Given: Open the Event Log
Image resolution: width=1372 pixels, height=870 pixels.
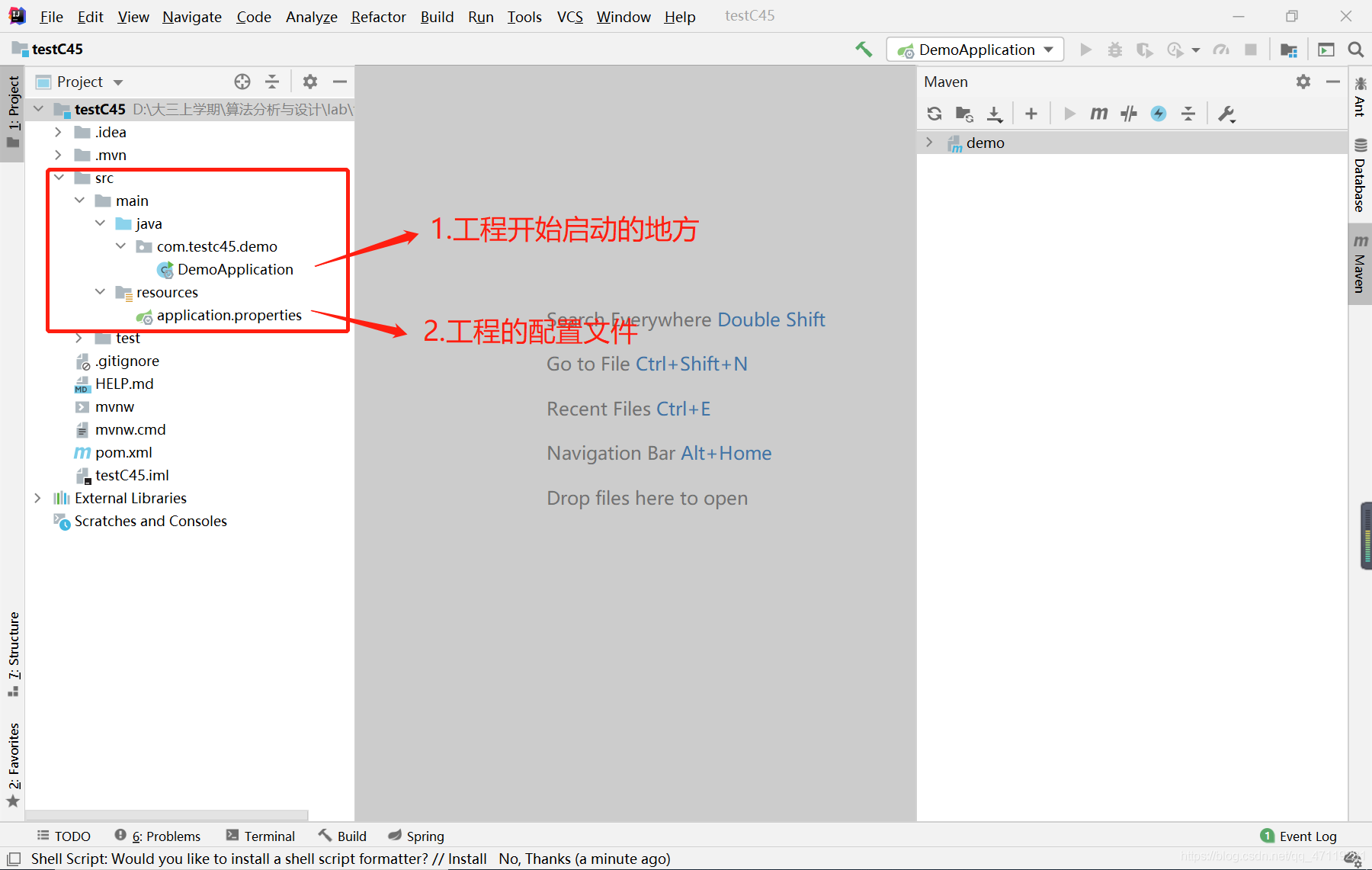Looking at the screenshot, I should [x=1299, y=836].
